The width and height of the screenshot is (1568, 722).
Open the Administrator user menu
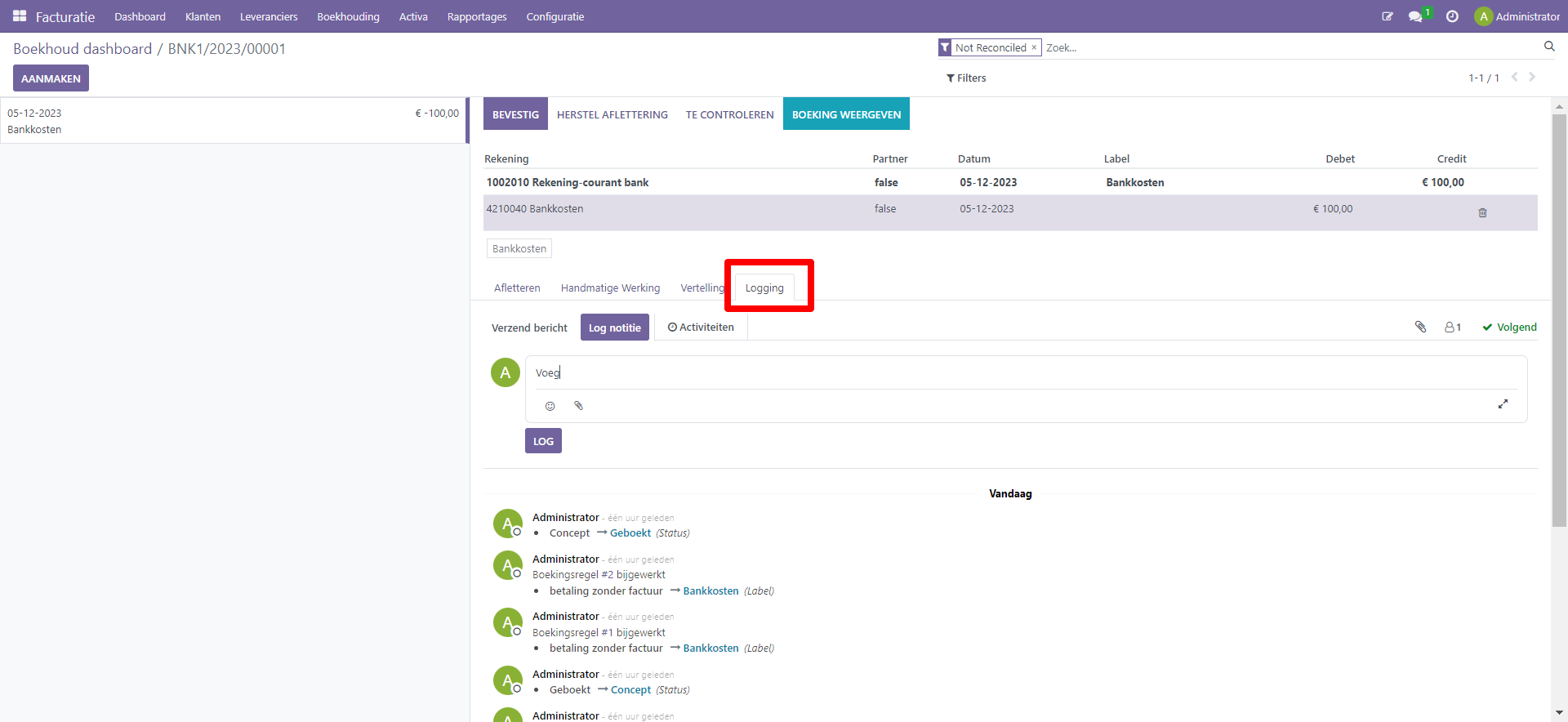coord(1517,16)
